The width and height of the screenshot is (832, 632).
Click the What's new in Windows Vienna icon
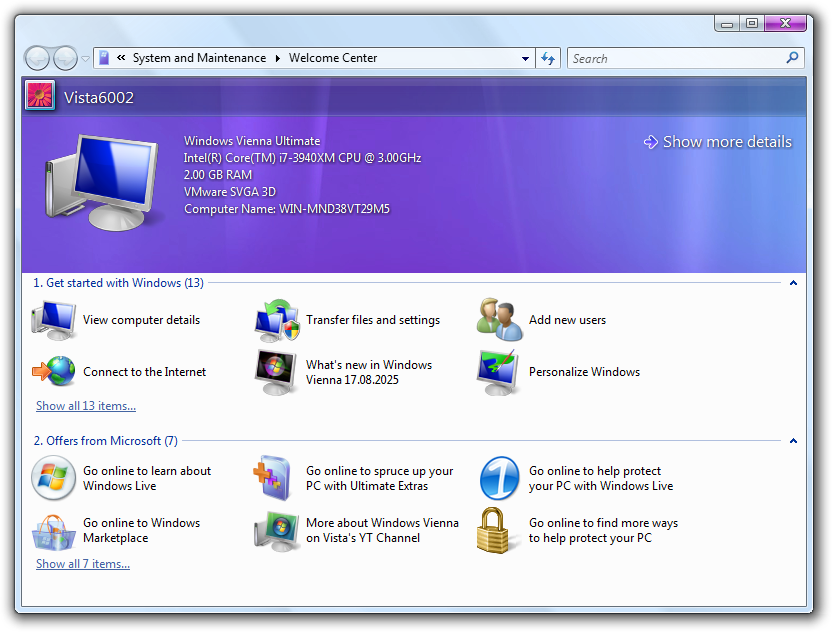tap(277, 372)
